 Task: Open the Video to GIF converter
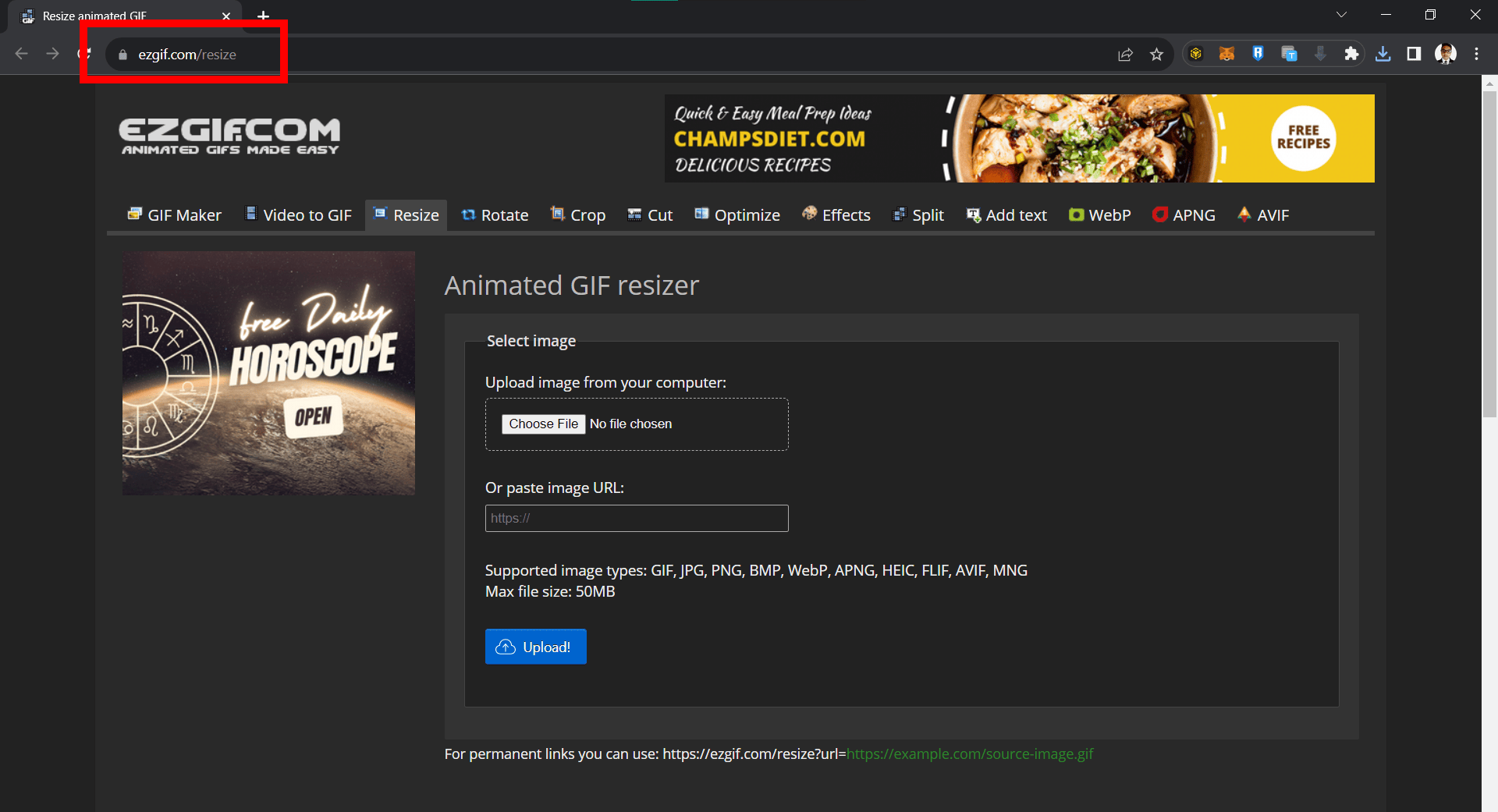pyautogui.click(x=297, y=215)
